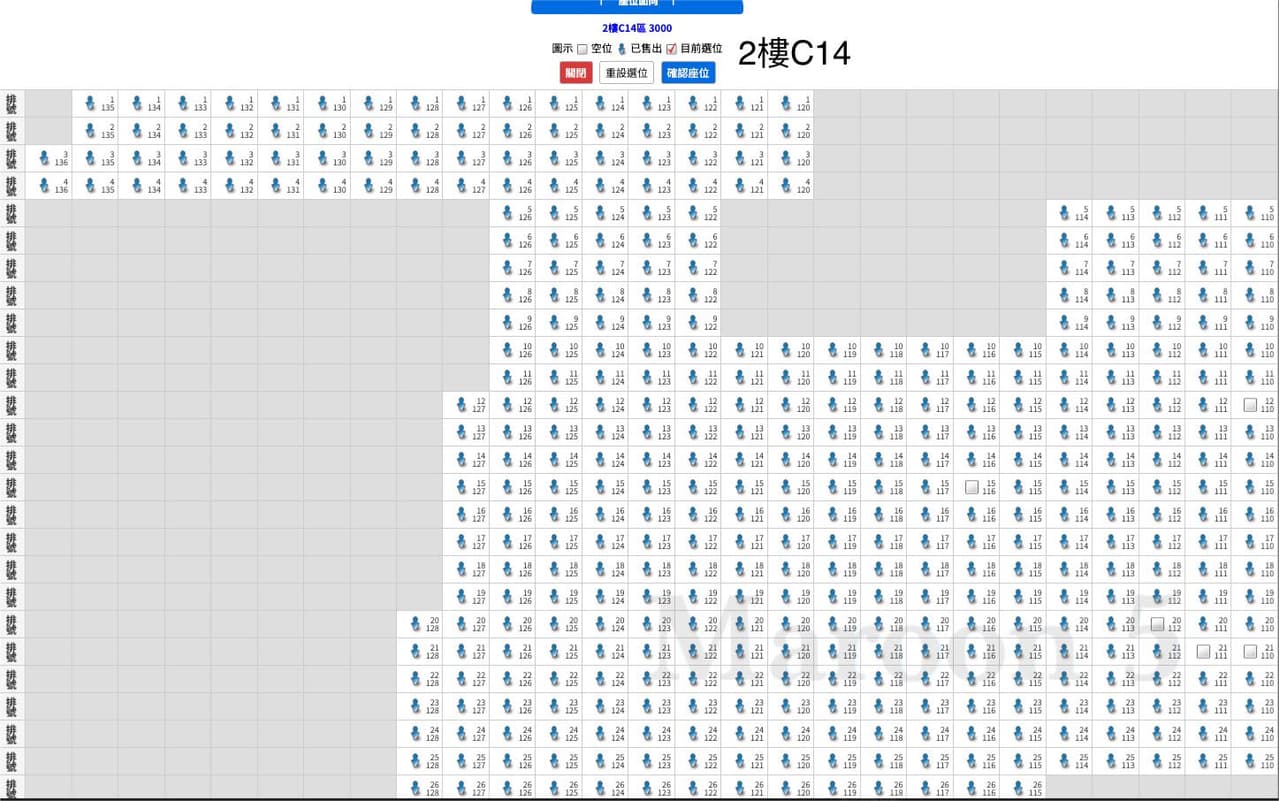
Task: Click sold seat icon row 14 number 117
Action: tap(925, 460)
